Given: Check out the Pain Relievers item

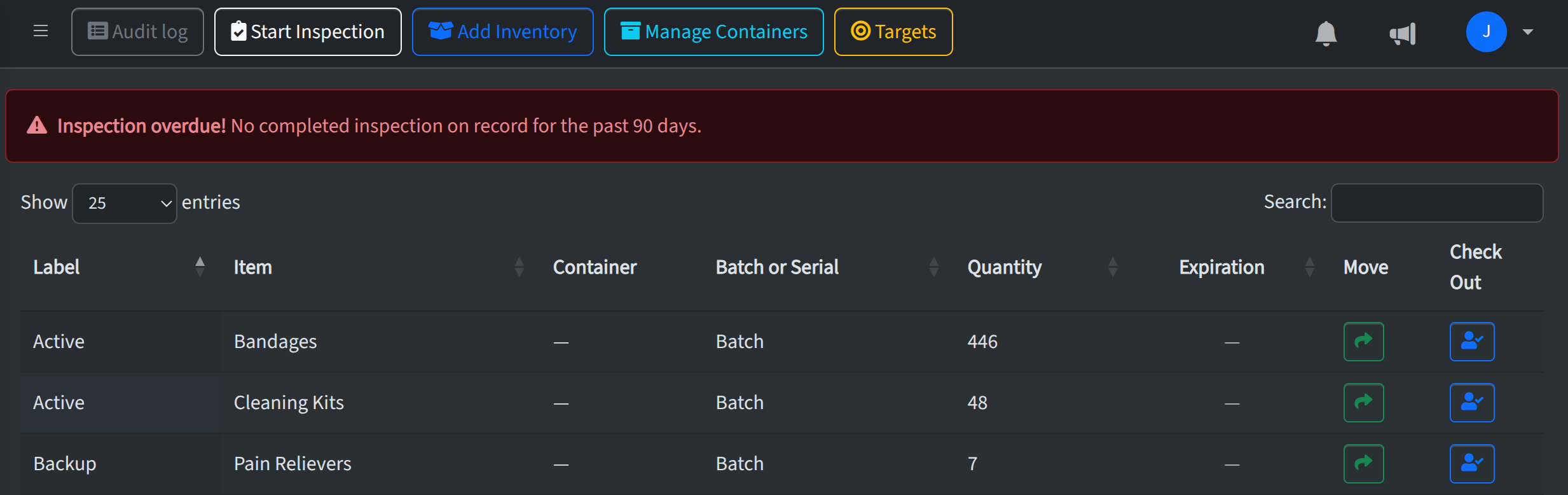Looking at the screenshot, I should point(1472,463).
